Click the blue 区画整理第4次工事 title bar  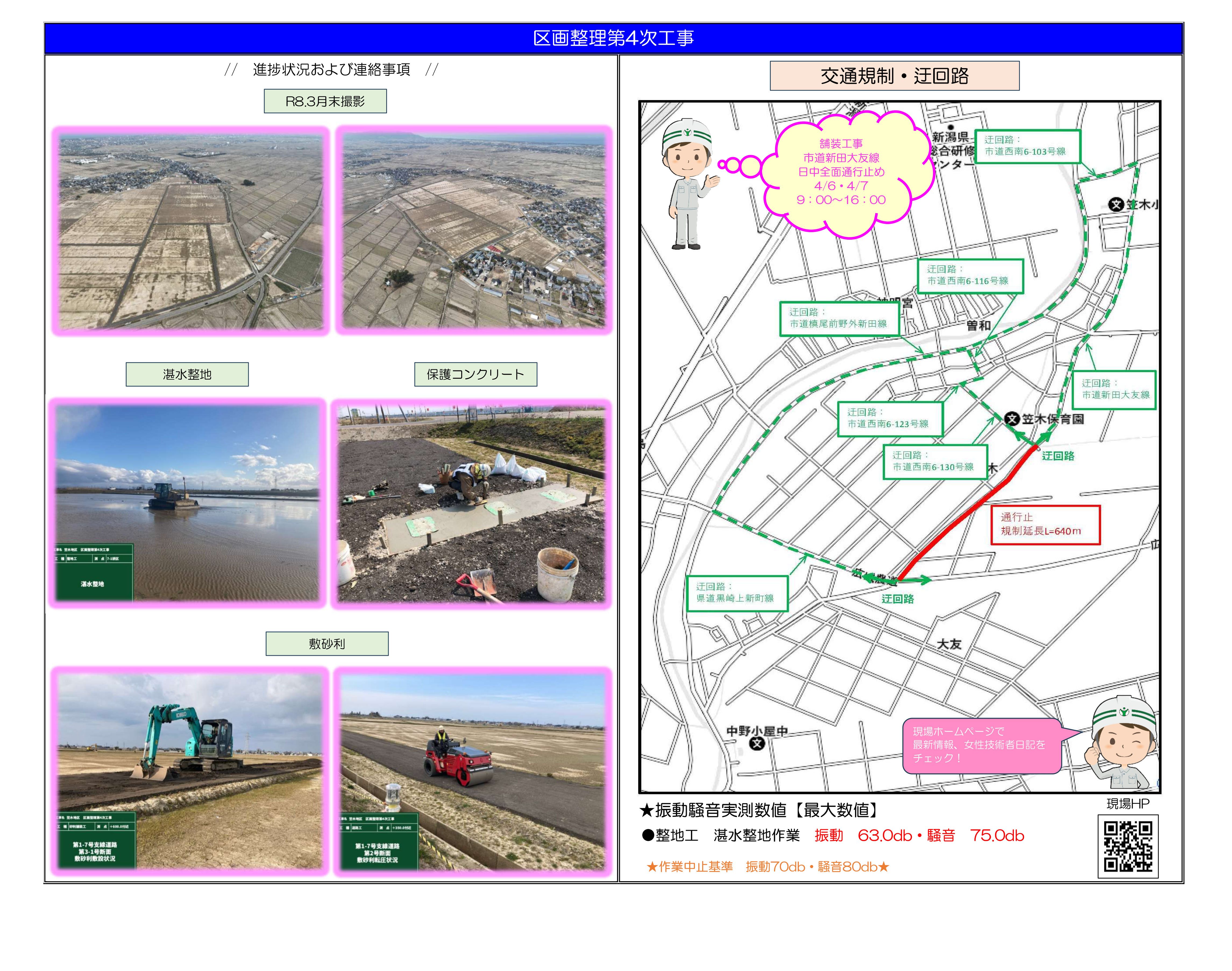[613, 38]
